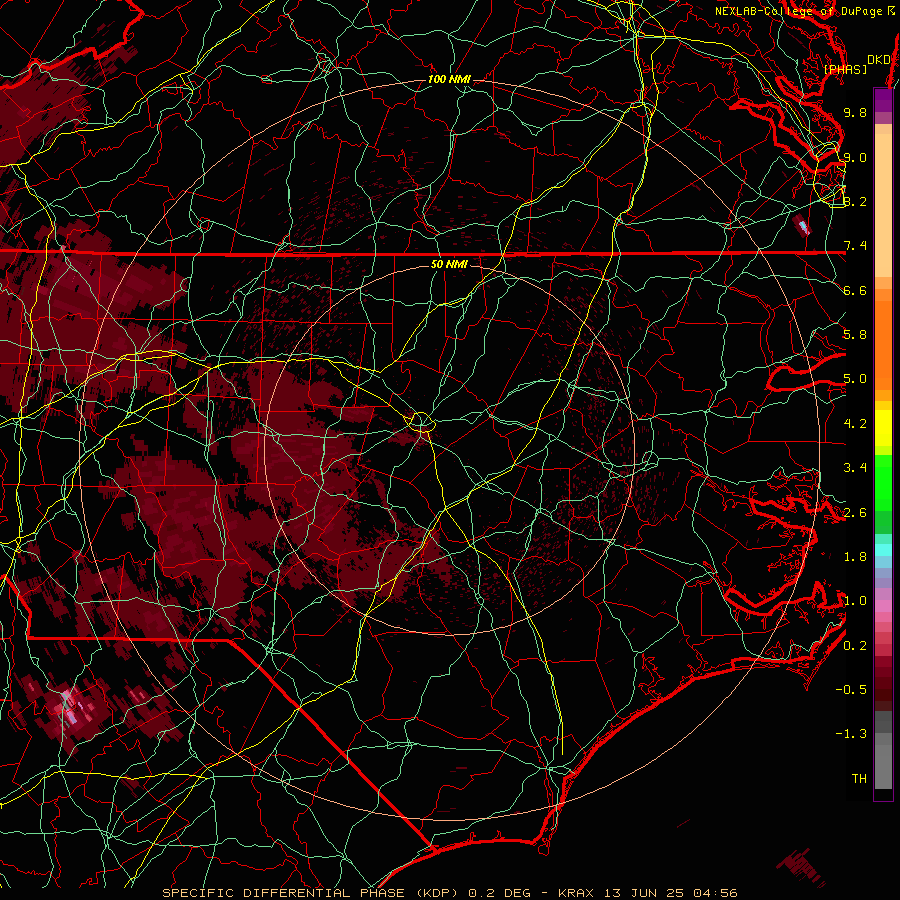Select the purple top segment of color bar
Viewport: 900px width, 900px height.
883,100
